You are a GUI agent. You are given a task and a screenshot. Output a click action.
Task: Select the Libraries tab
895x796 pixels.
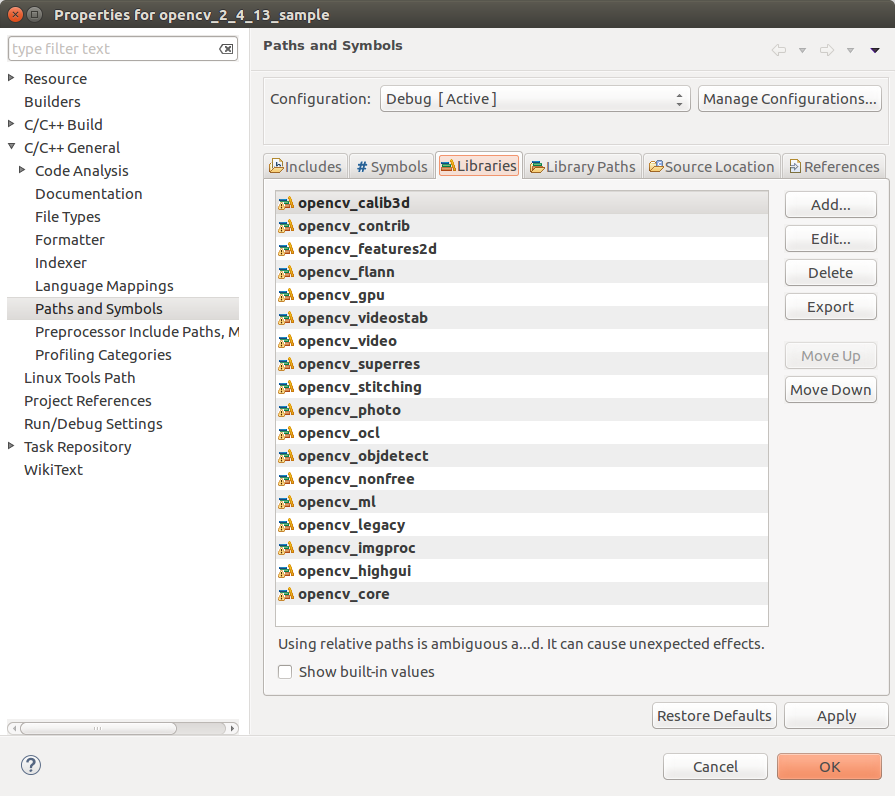479,165
